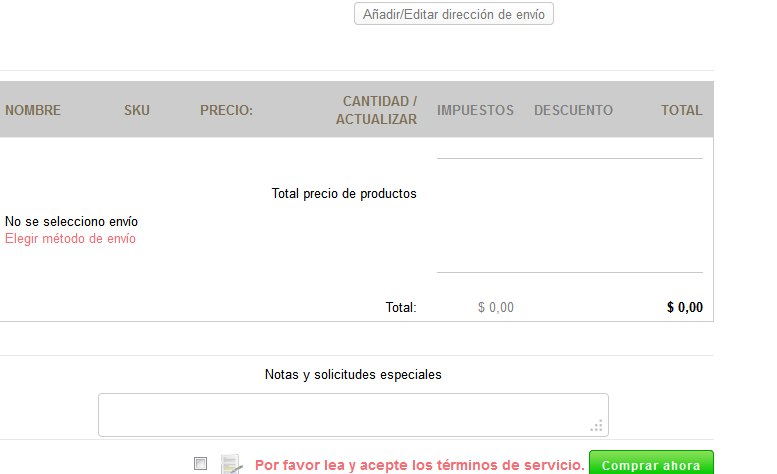Click the CANTIDAD / ACTUALIZAR column header
The image size is (777, 474).
click(x=377, y=110)
